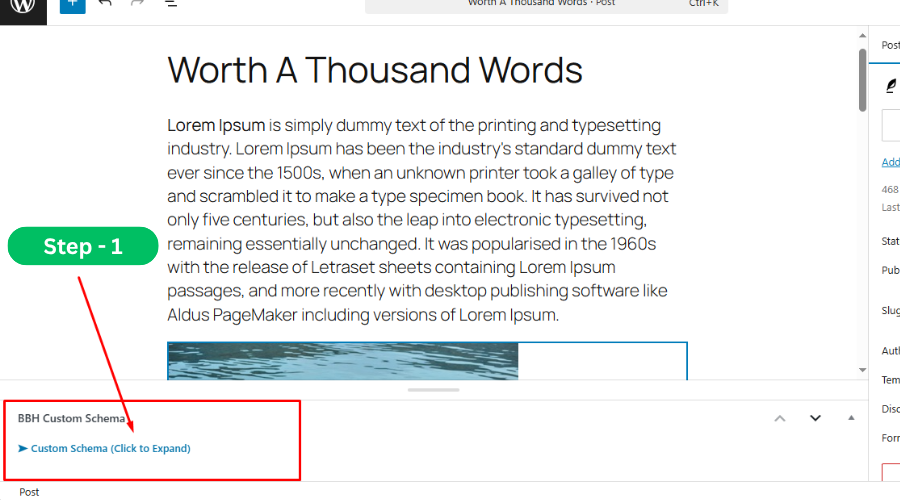Click the editor vertical scrollbar thumb

click(862, 80)
